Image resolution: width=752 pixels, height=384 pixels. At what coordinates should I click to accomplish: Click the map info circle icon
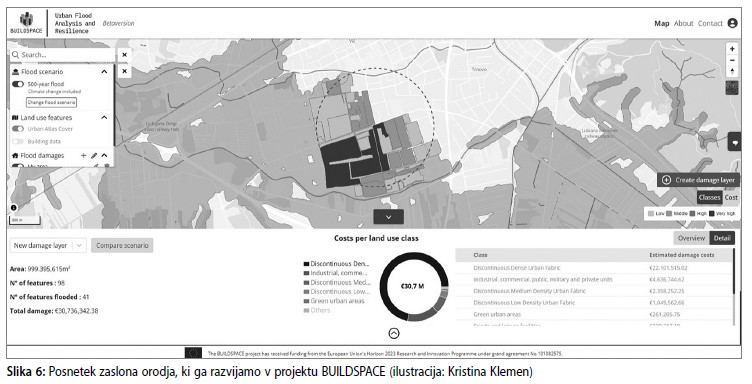[13, 208]
